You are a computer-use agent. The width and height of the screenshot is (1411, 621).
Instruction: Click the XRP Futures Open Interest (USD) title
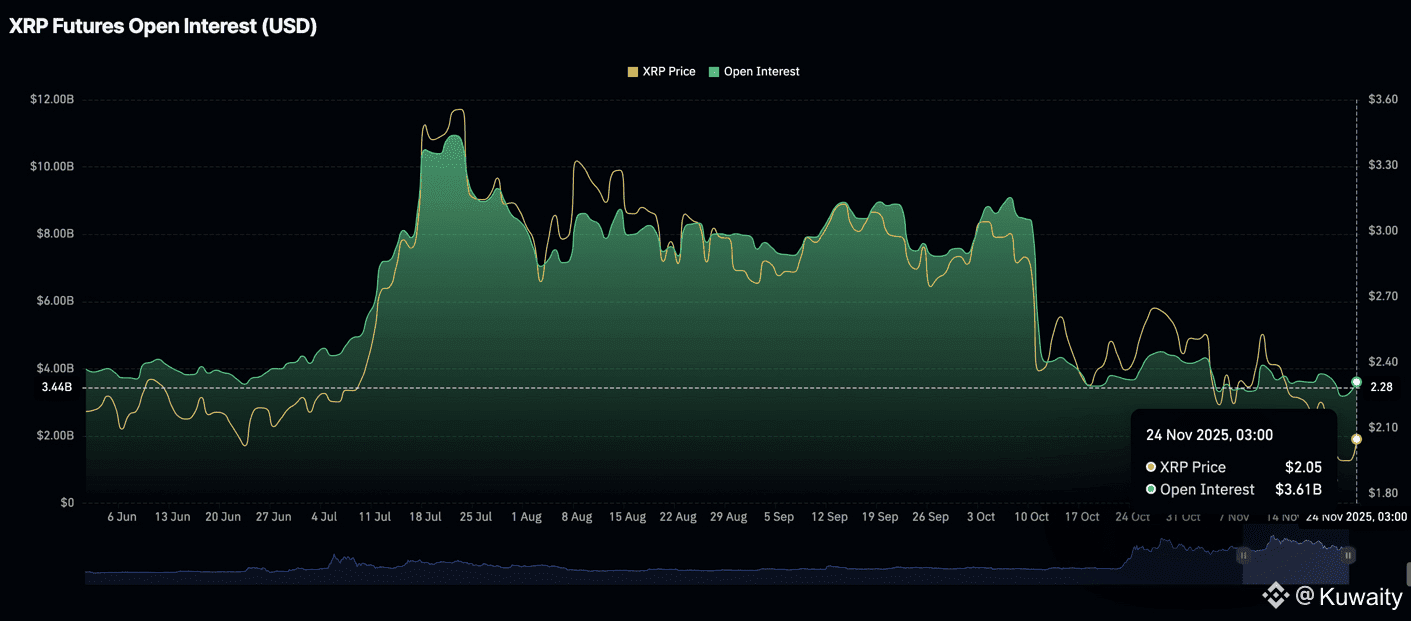click(163, 27)
